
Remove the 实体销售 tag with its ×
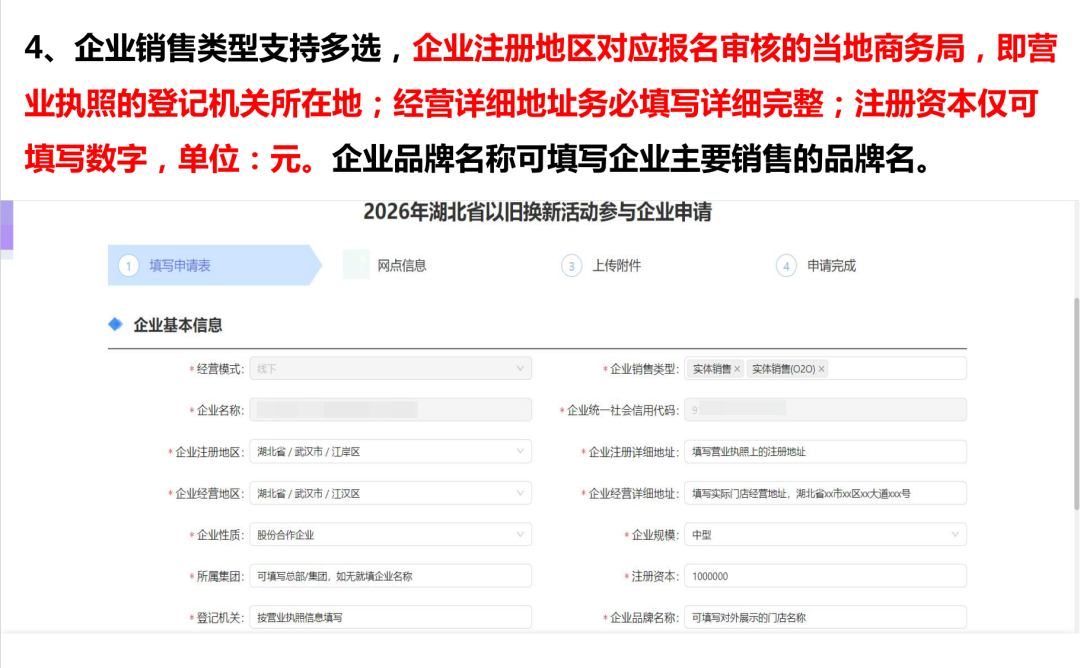tap(737, 369)
